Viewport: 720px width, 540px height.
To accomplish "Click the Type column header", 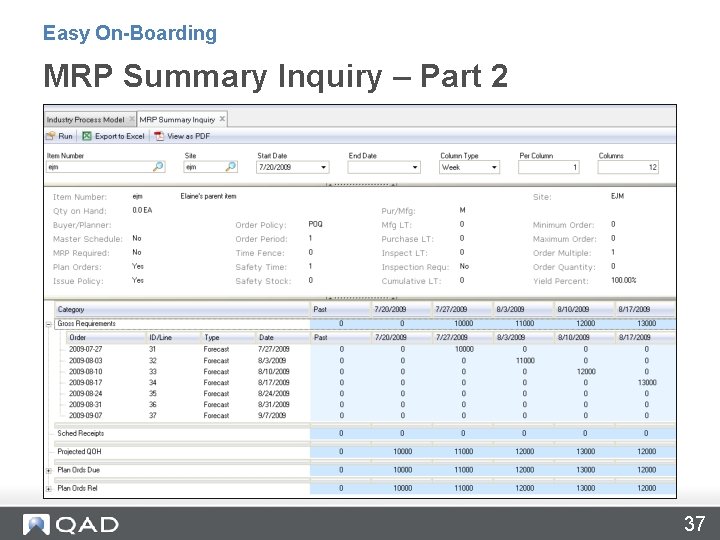I will (228, 337).
